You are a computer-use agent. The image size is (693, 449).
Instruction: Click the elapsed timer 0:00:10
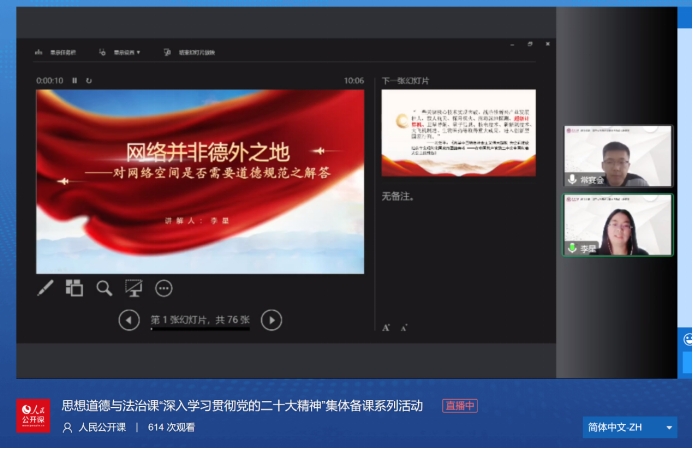[50, 80]
